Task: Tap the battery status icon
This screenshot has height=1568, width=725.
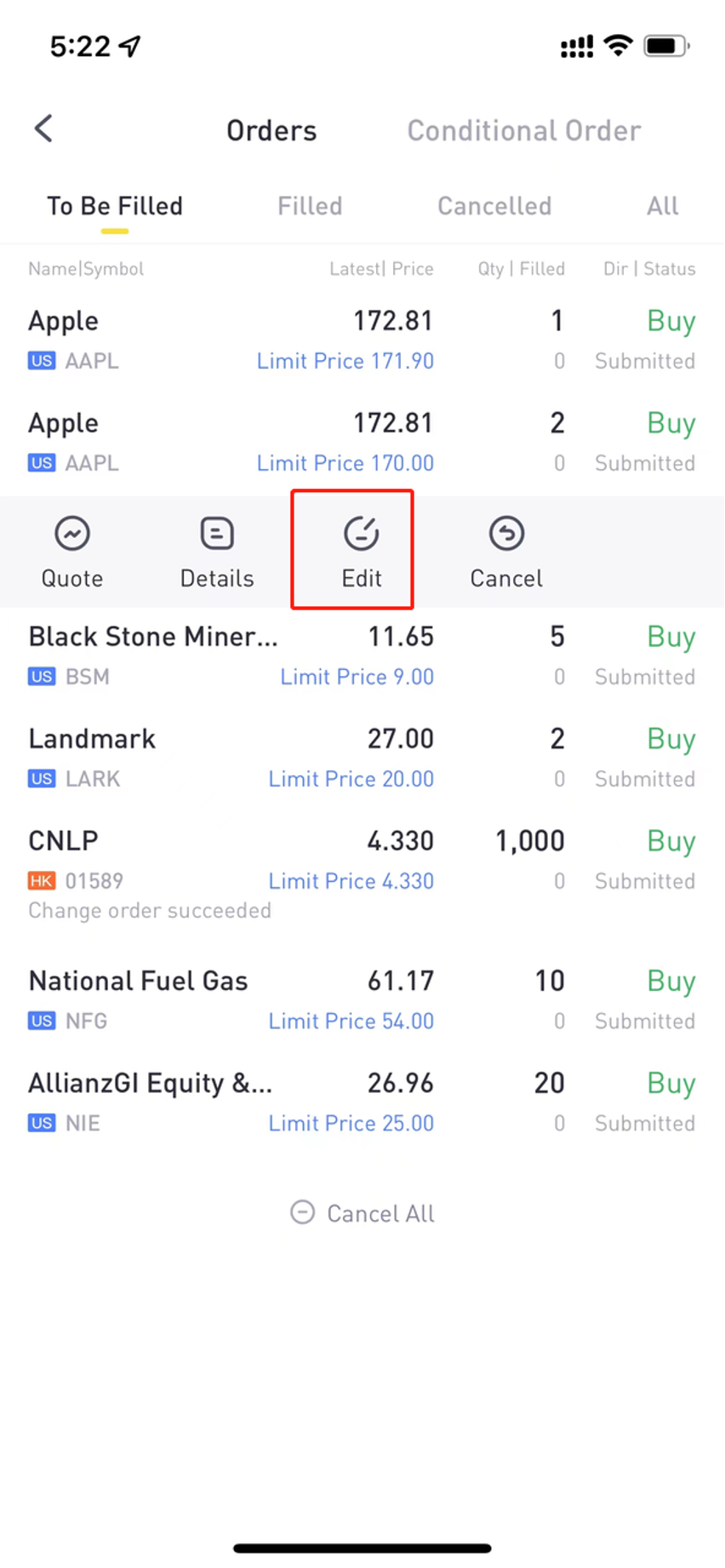Action: (x=665, y=46)
